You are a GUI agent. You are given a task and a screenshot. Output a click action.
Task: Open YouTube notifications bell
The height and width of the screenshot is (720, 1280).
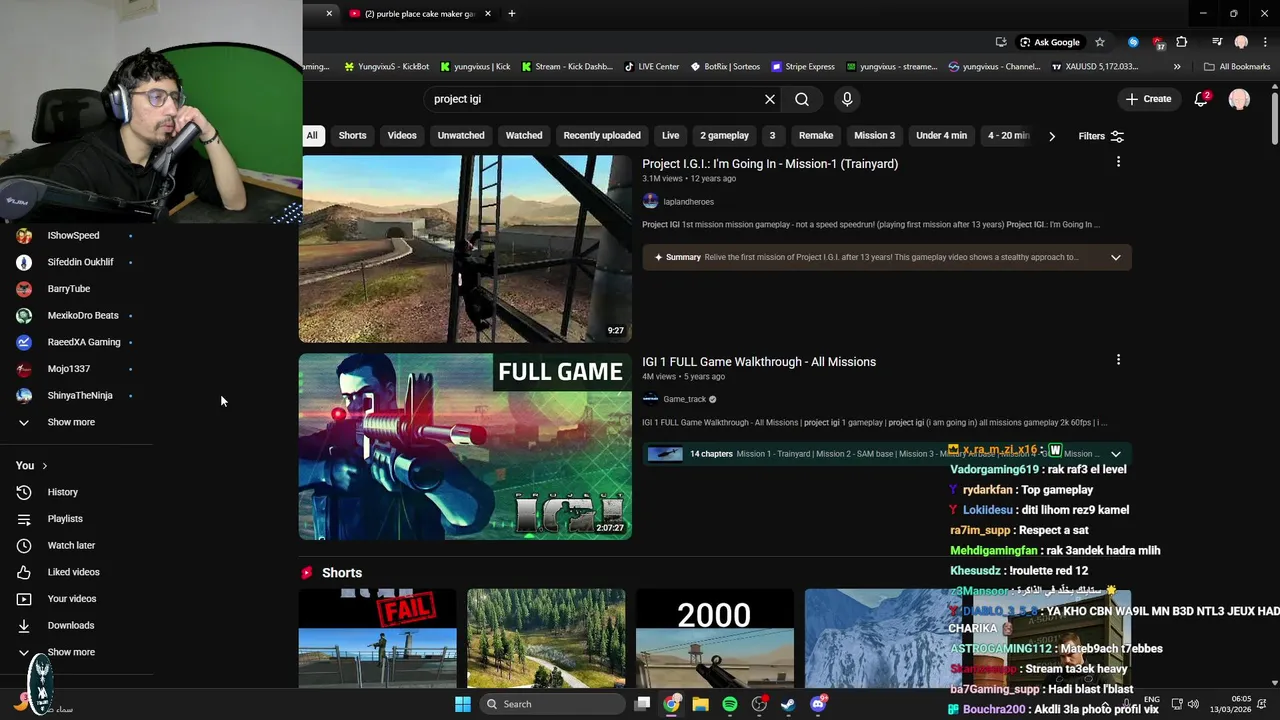pos(1202,99)
